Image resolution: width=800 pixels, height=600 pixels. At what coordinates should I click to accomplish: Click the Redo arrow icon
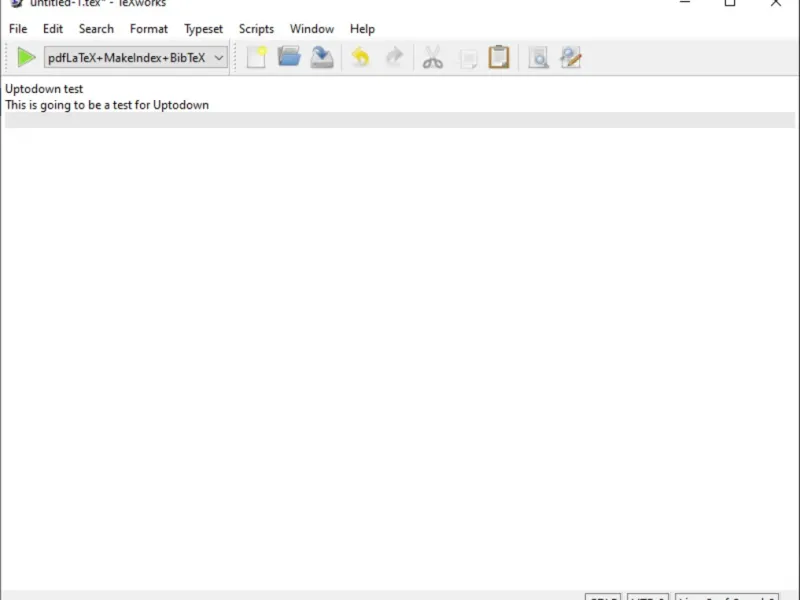[x=394, y=57]
